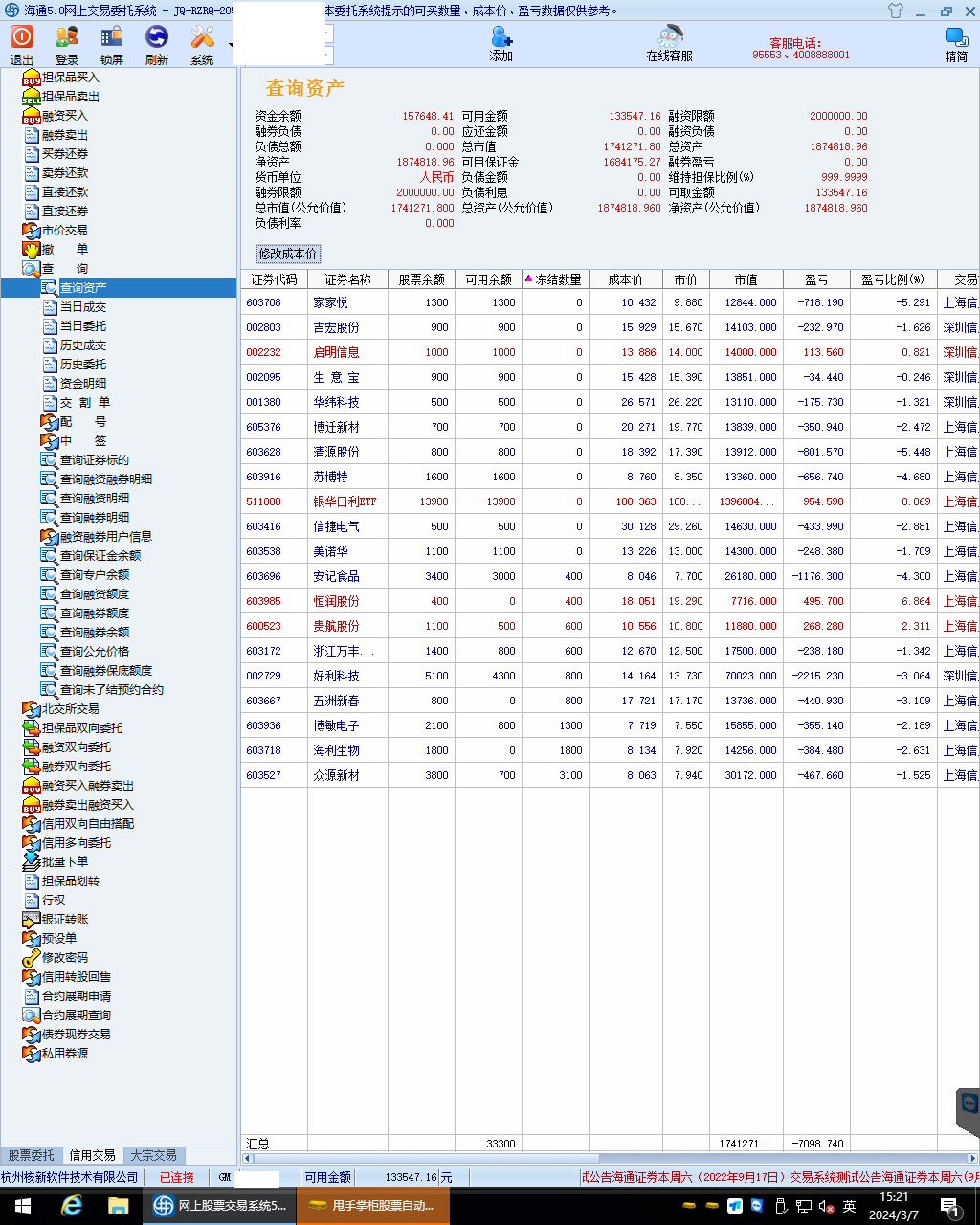
Task: Click the 登录 login toolbar icon
Action: (67, 44)
